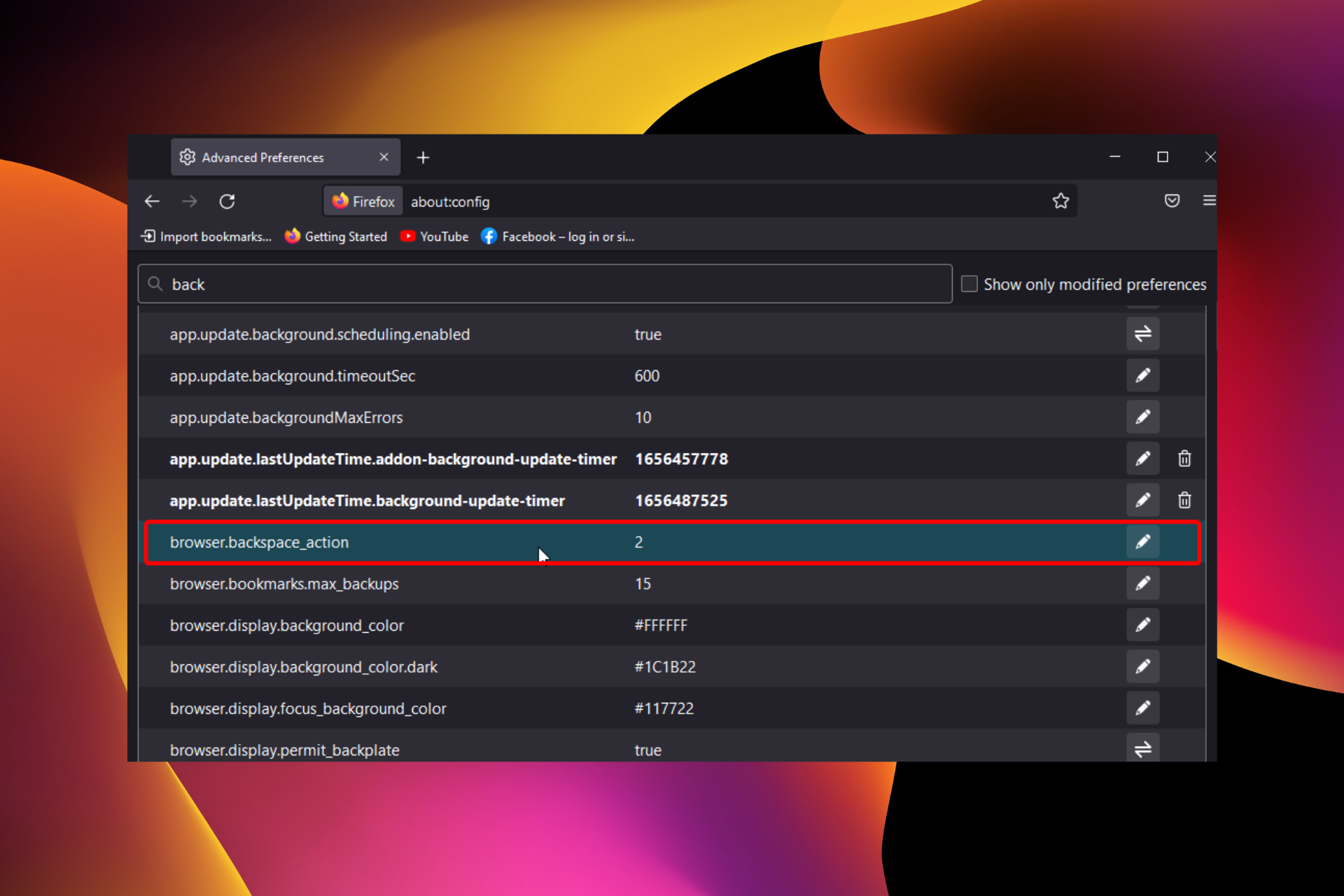Select the Advanced Preferences tab
Image resolution: width=1344 pixels, height=896 pixels.
286,157
